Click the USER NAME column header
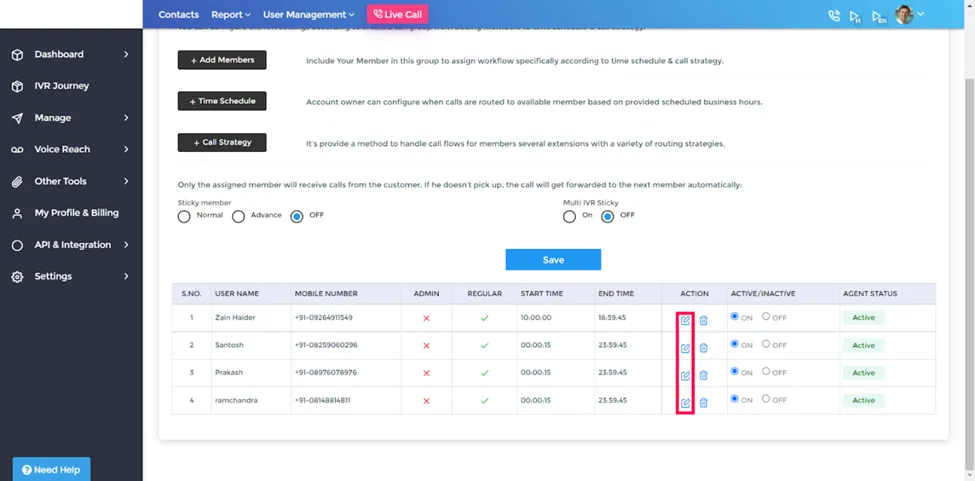The image size is (975, 481). [237, 294]
